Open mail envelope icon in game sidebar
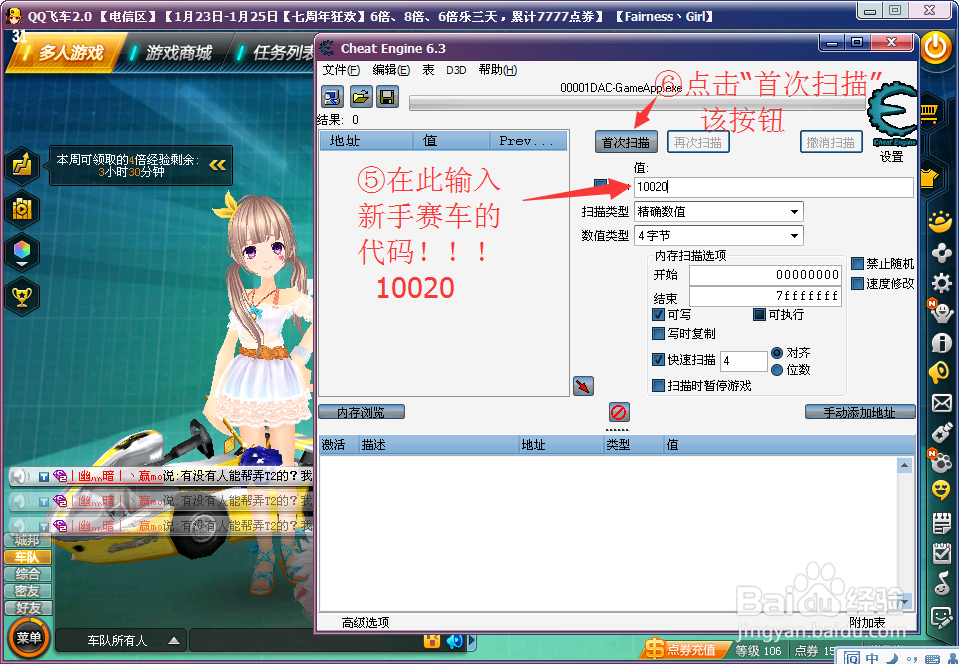Screen dimensions: 959x664 click(941, 403)
